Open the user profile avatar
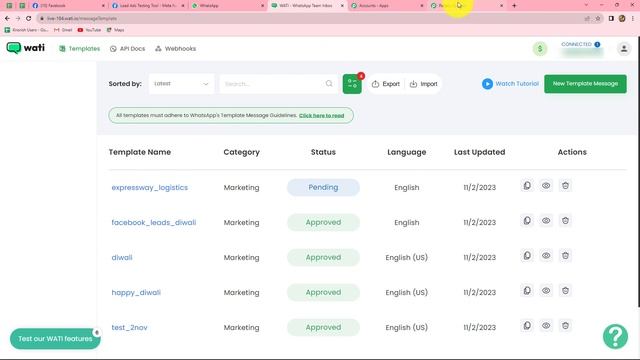Viewport: 640px width, 360px height. tap(624, 49)
